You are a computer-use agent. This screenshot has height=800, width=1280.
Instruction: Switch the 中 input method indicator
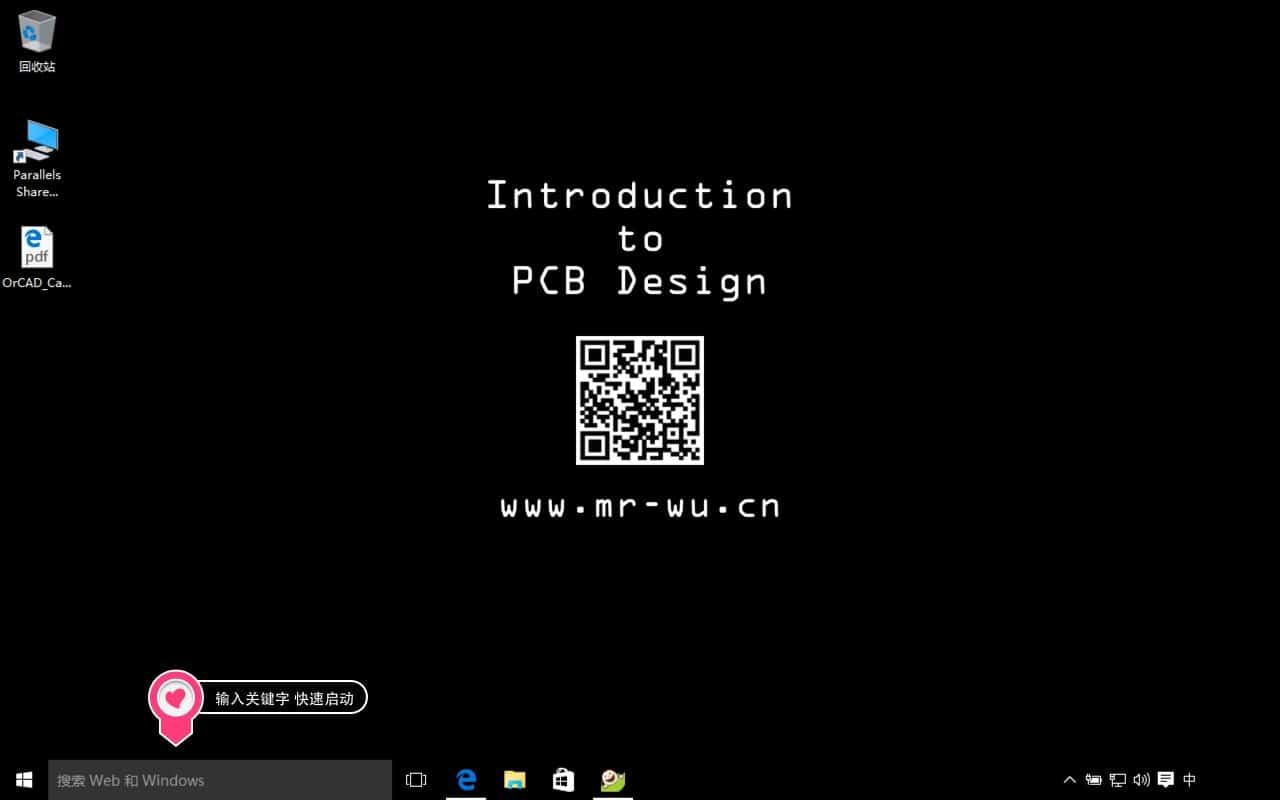tap(1190, 780)
